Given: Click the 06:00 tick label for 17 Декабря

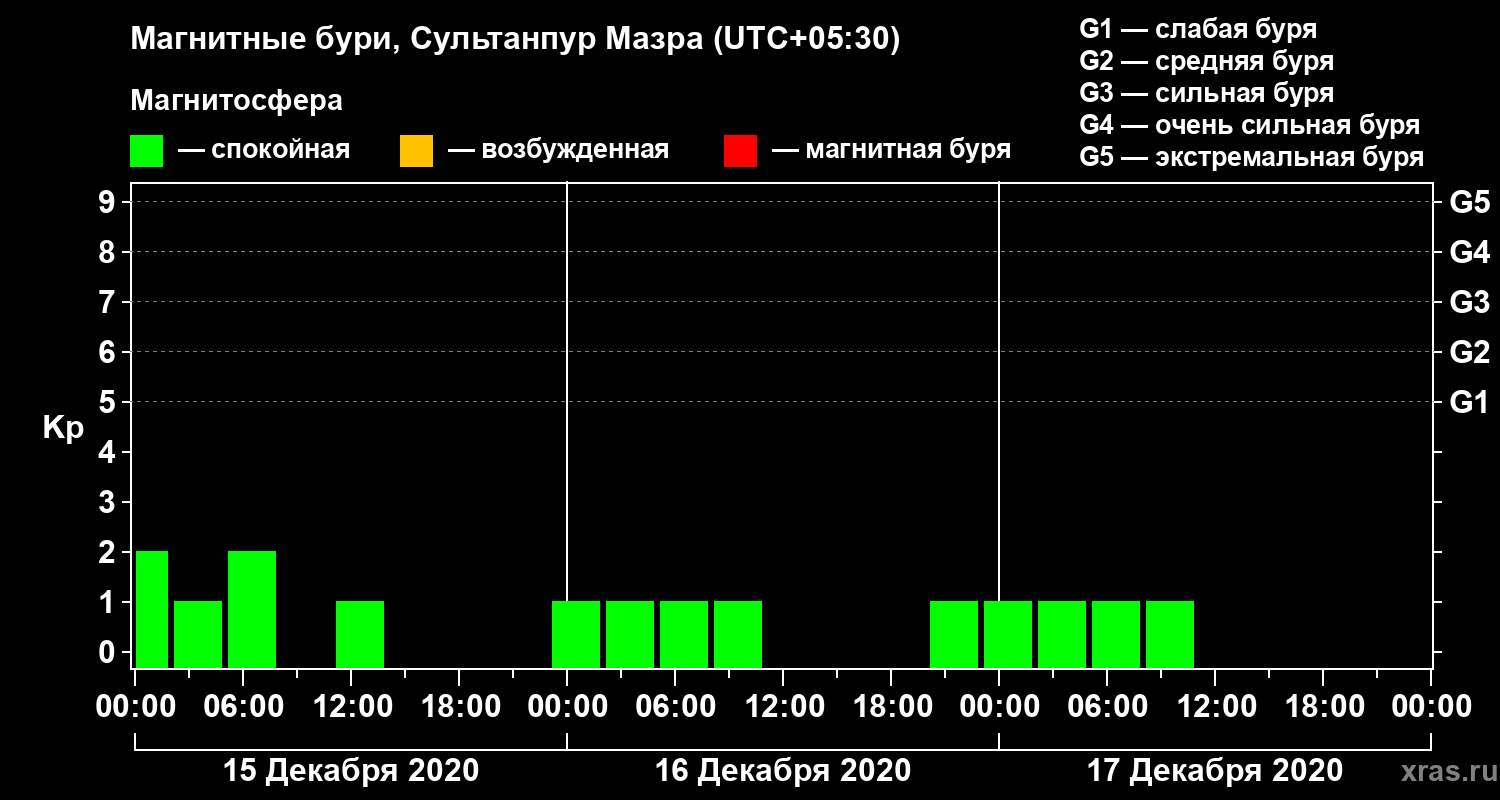Looking at the screenshot, I should [1107, 706].
